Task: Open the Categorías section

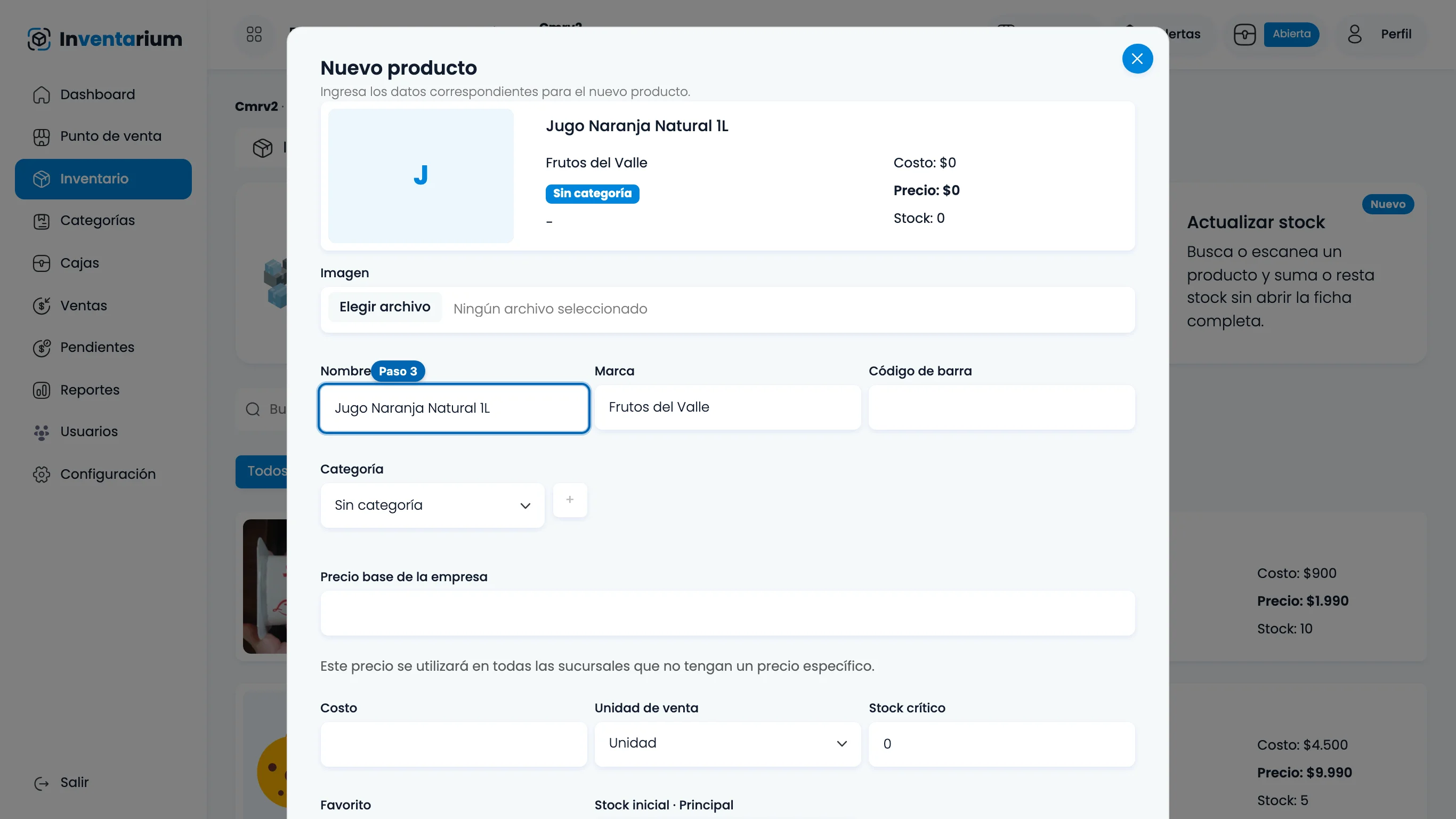Action: point(103,221)
